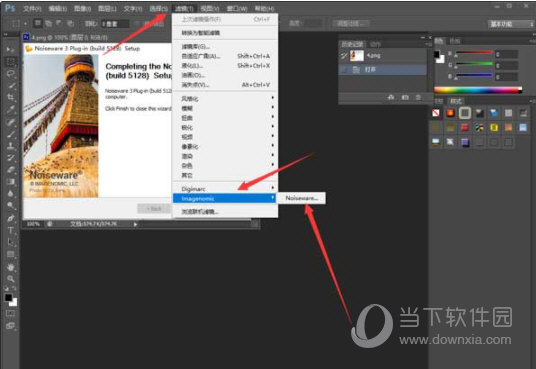The height and width of the screenshot is (369, 536).
Task: Open the 图像 menu
Action: coord(82,9)
